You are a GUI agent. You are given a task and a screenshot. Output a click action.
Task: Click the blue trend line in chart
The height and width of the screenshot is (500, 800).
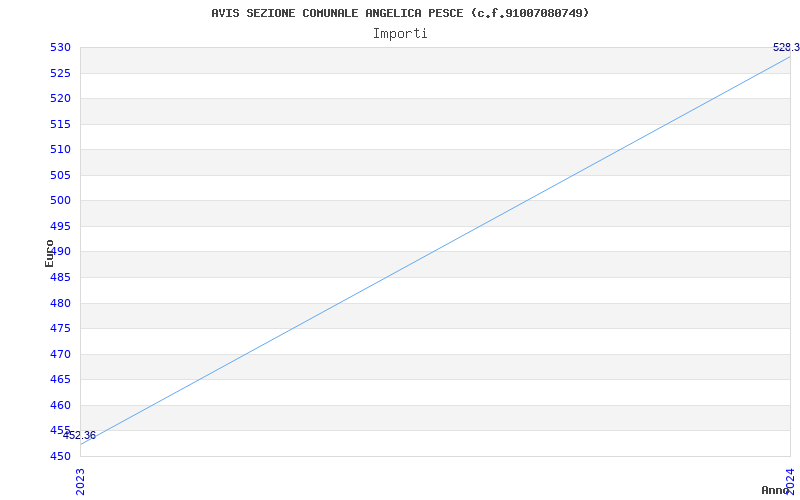click(x=435, y=250)
